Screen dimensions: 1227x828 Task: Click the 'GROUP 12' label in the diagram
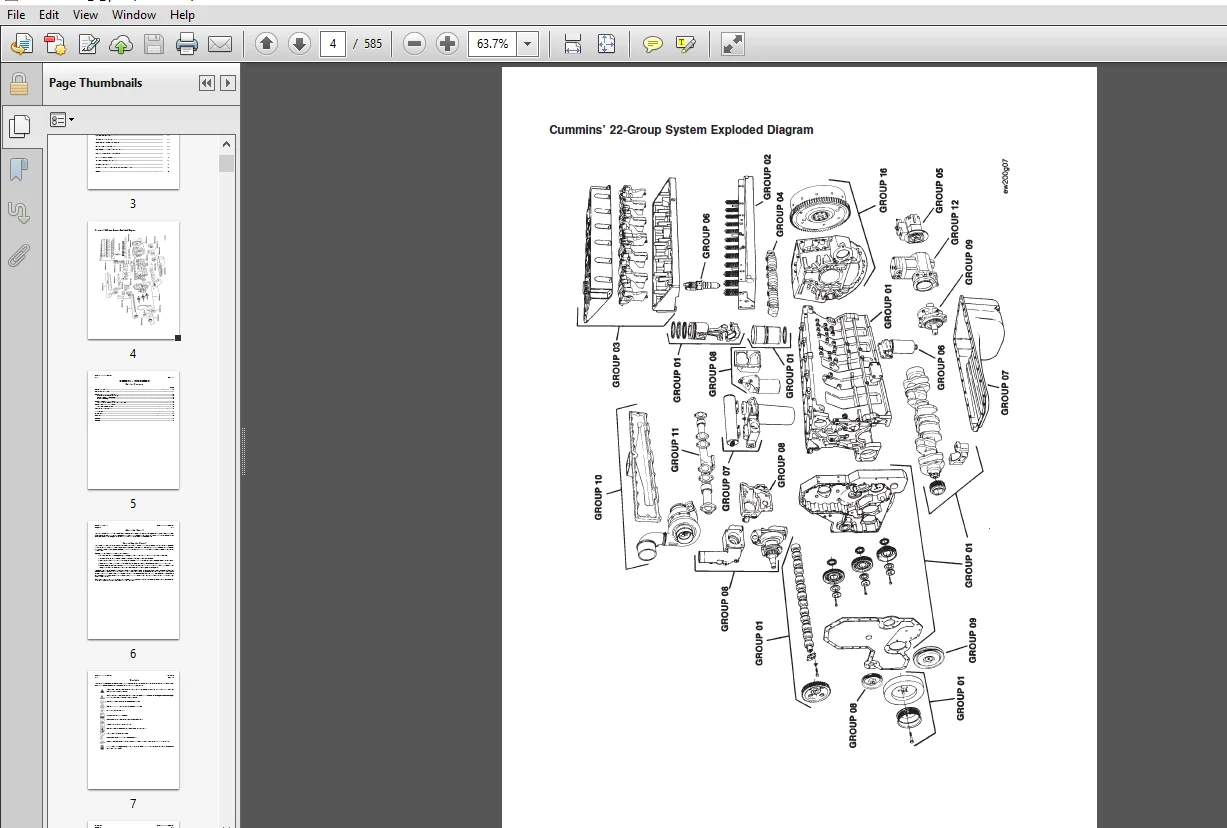(955, 221)
